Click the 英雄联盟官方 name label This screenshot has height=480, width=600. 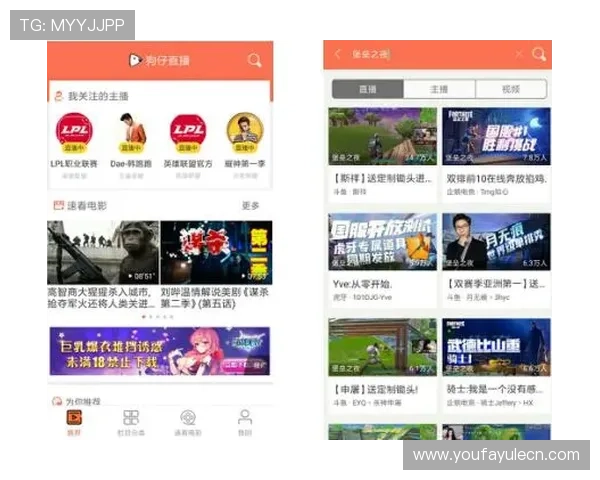point(188,164)
